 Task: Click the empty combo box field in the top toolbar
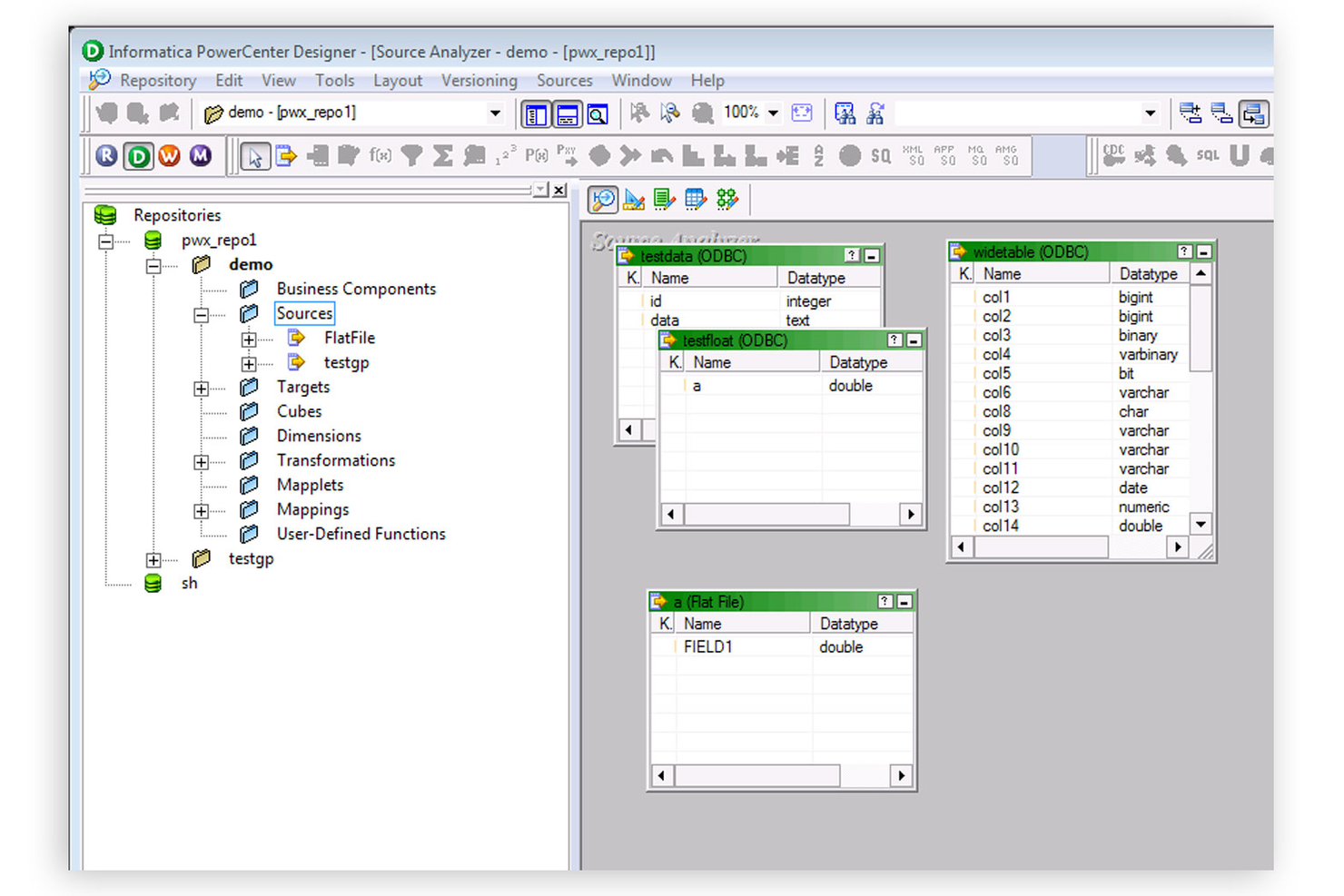1028,113
